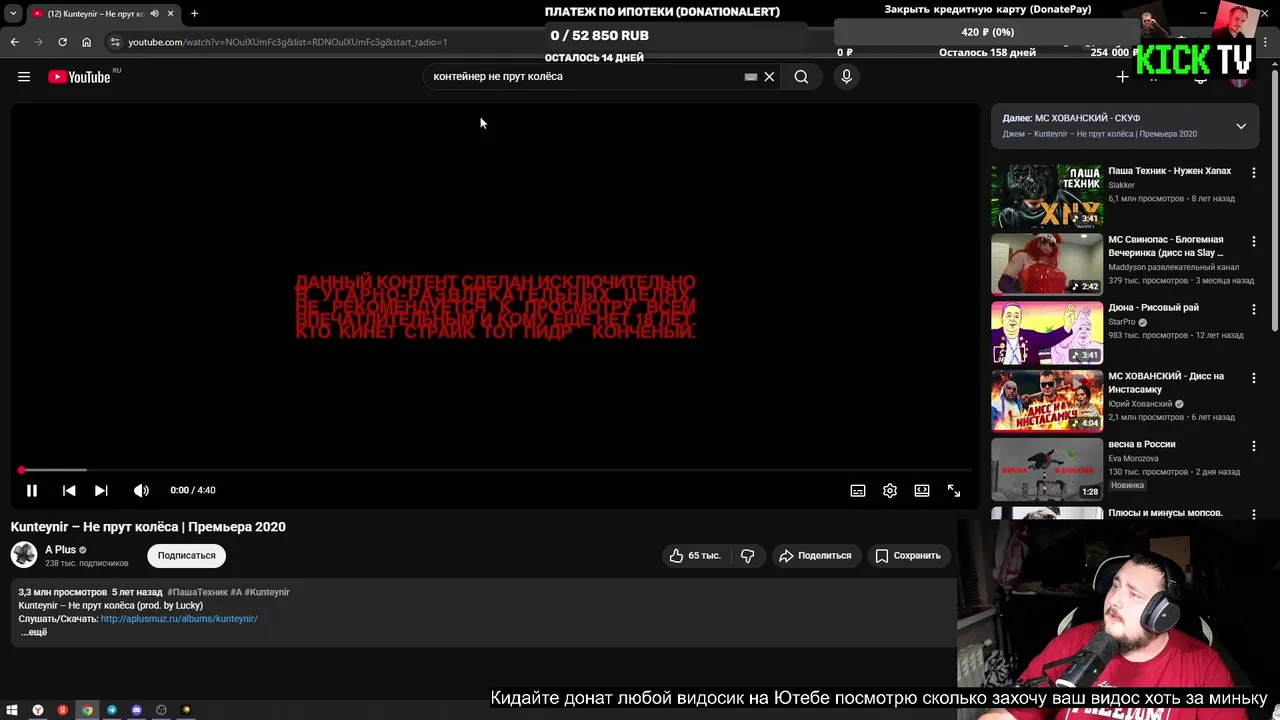Open the A Plus channel avatar
1280x720 pixels.
tap(24, 555)
